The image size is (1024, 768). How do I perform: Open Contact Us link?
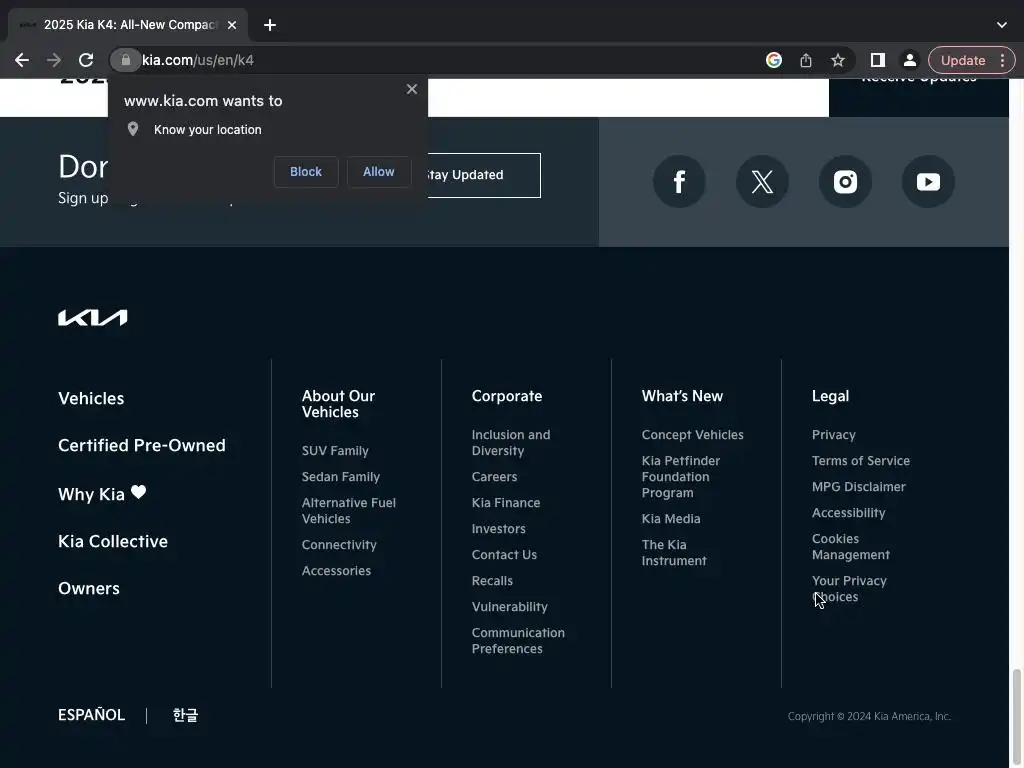point(504,555)
